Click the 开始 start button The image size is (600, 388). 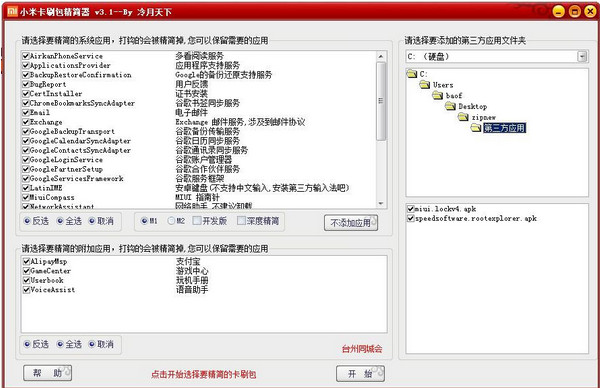[x=360, y=373]
